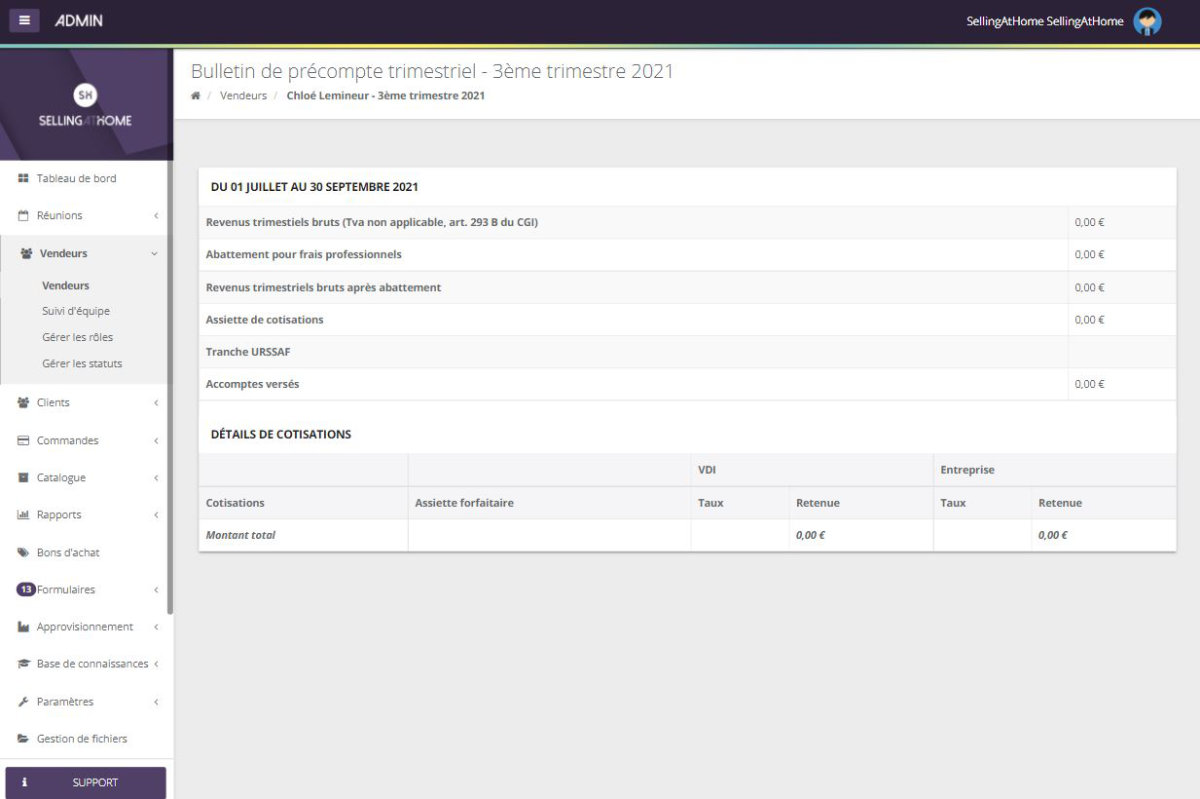Click the Base de connaissances graduation cap icon
Screen dimensions: 1200x799
point(24,664)
